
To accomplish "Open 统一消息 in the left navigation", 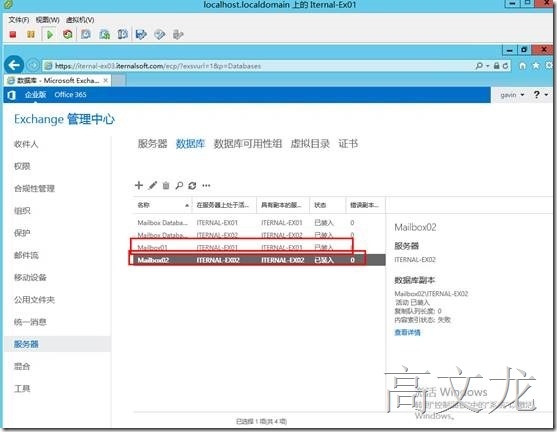I will pos(30,322).
